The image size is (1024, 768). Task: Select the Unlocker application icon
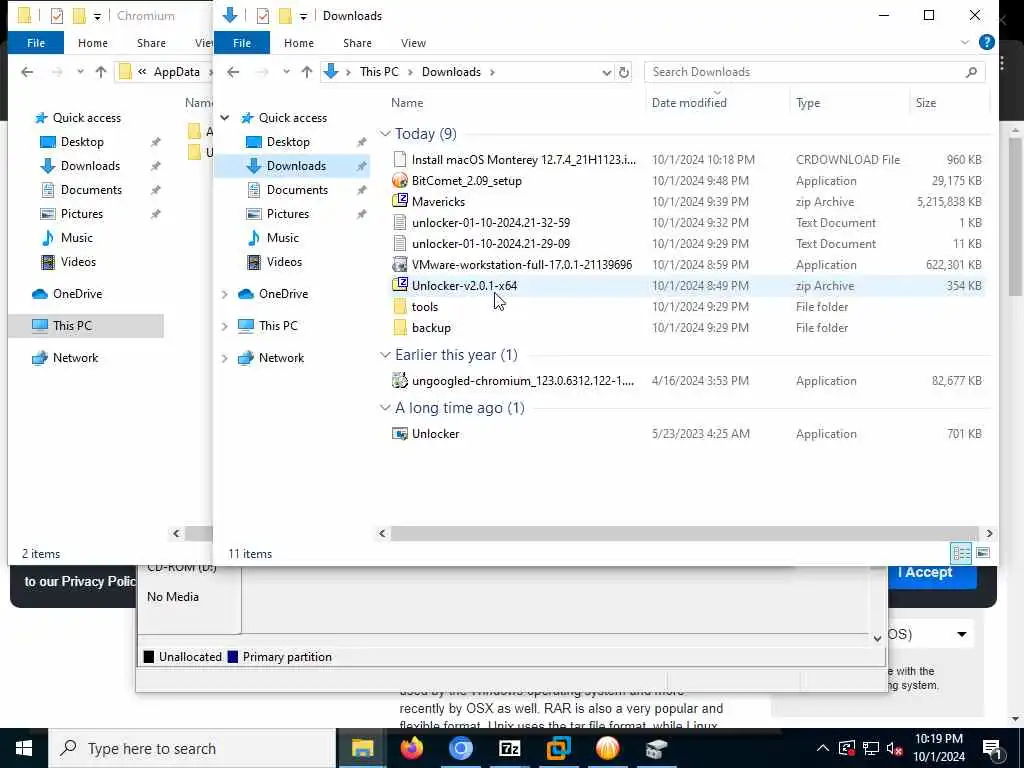[x=400, y=434]
